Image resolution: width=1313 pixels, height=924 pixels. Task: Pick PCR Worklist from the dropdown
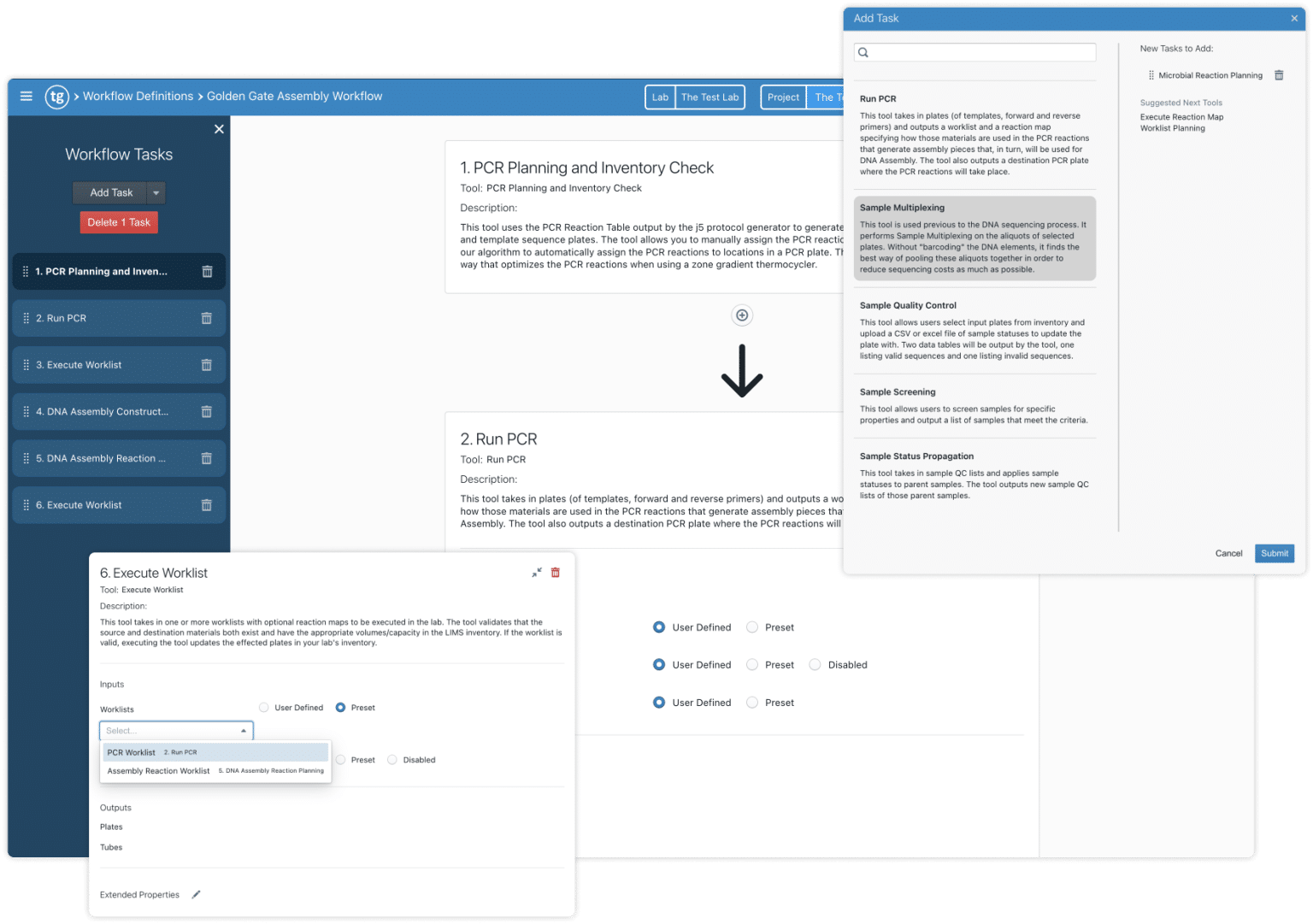(x=131, y=752)
